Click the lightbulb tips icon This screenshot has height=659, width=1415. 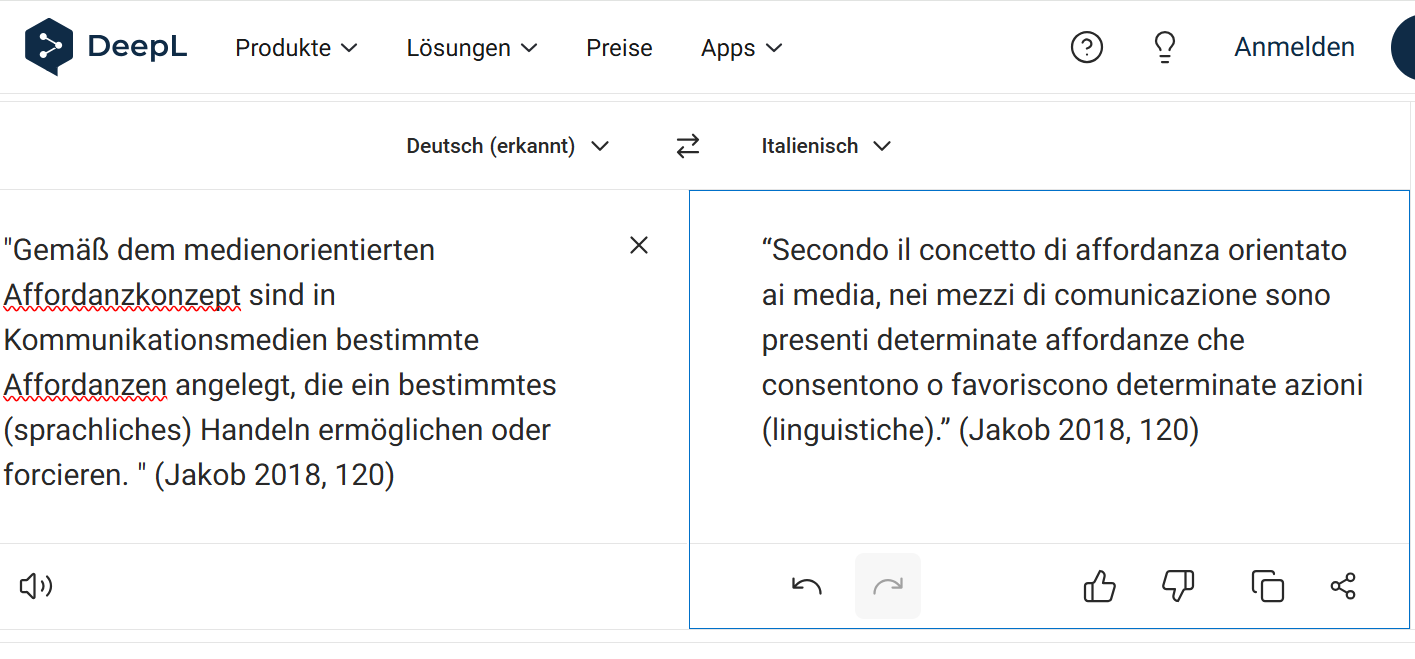tap(1164, 47)
